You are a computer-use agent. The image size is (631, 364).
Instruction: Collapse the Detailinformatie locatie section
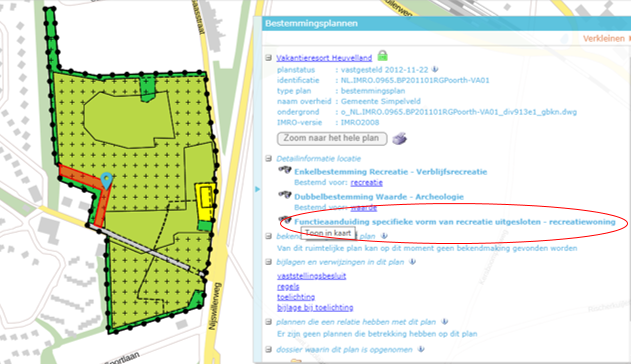click(268, 158)
